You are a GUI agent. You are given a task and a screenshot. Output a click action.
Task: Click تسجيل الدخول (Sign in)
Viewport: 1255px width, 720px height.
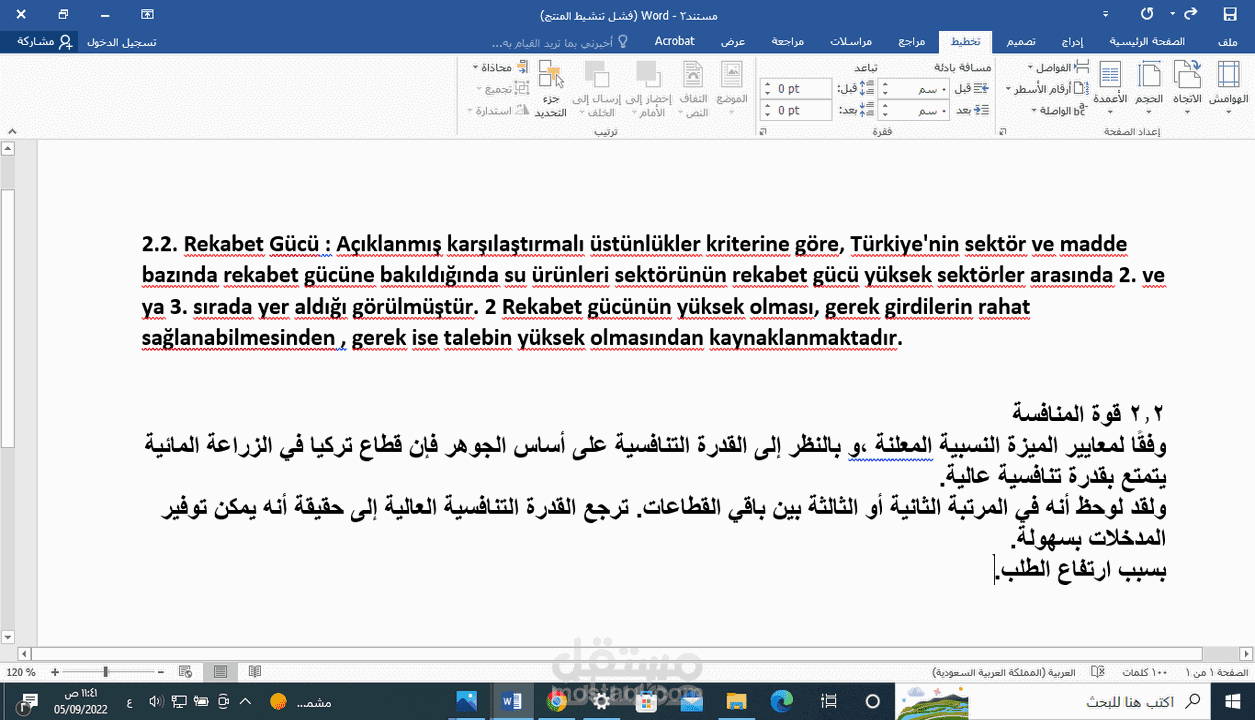(x=122, y=43)
